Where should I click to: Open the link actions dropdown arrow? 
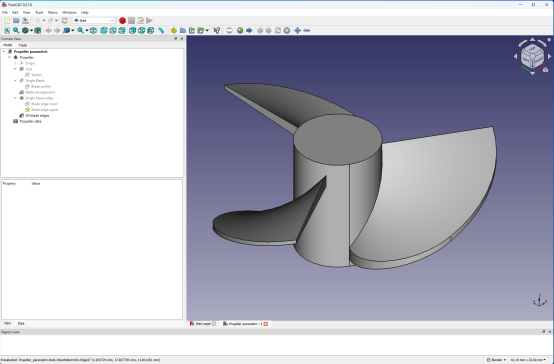tap(207, 30)
